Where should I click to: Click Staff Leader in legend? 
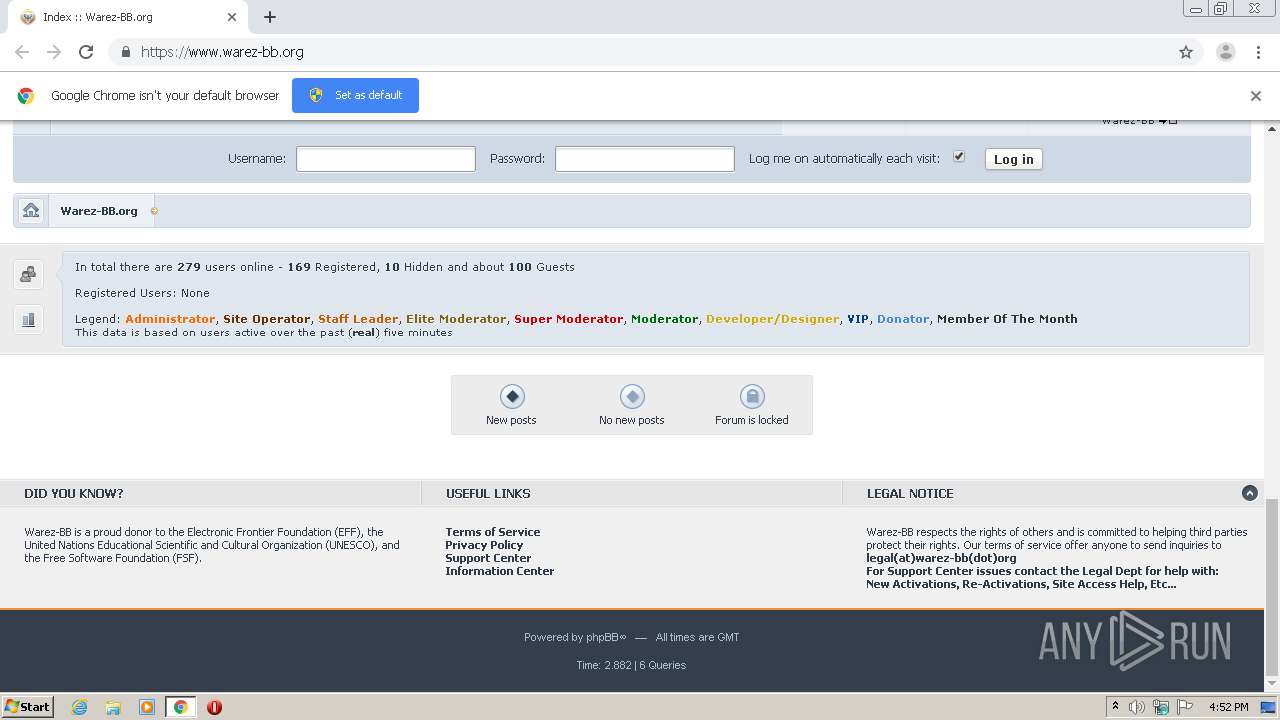click(x=358, y=319)
